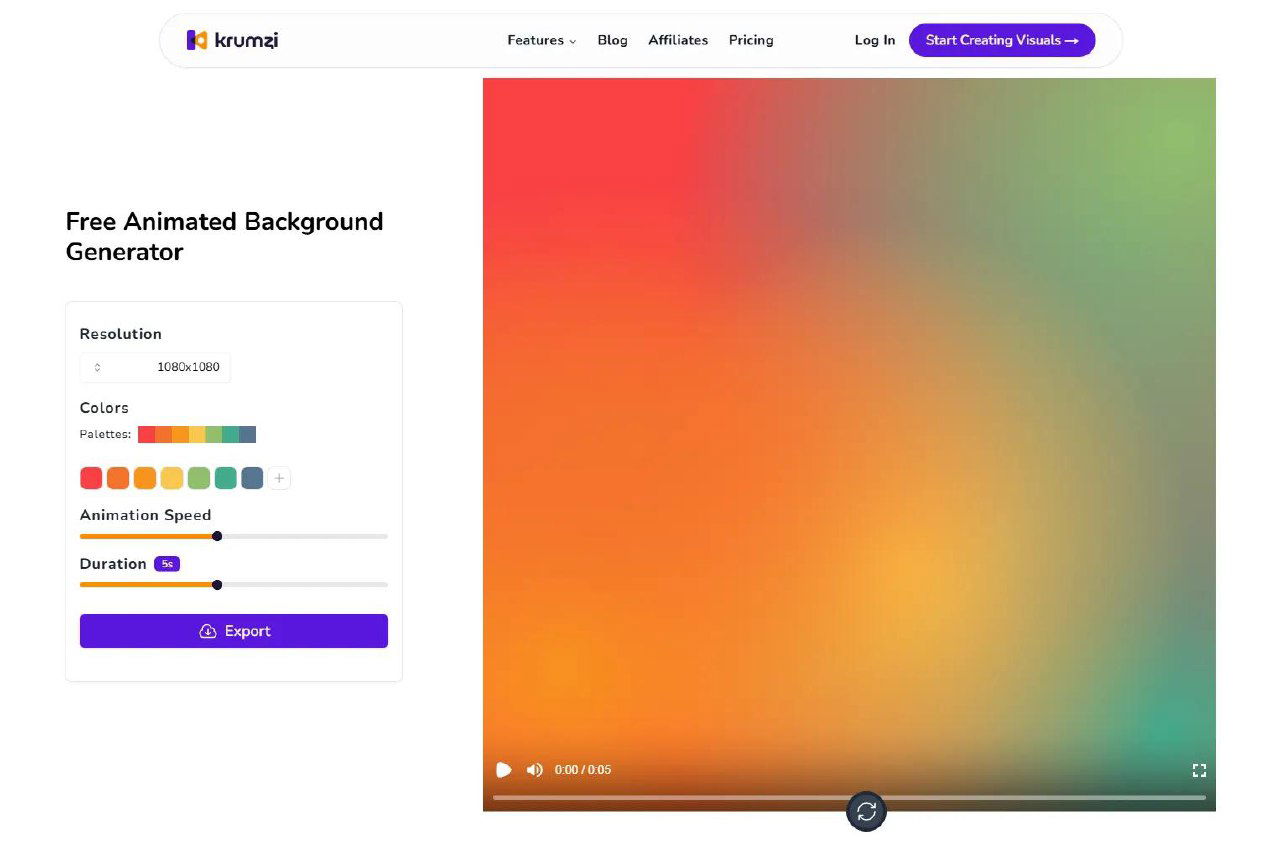This screenshot has width=1280, height=866.
Task: Select the red color swatch
Action: tap(91, 478)
